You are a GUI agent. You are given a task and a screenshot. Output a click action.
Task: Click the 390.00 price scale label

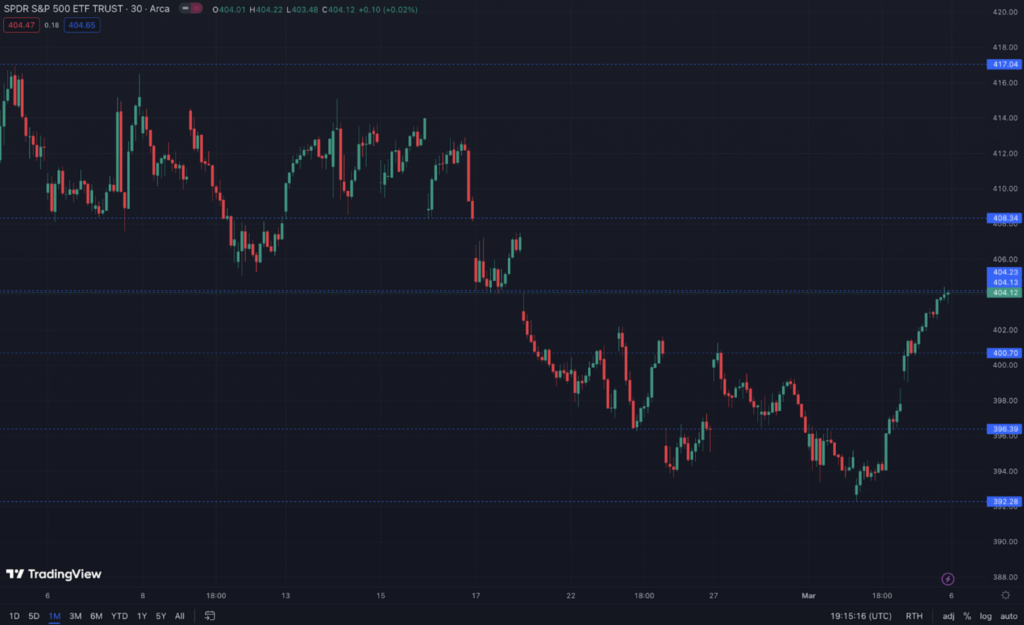pos(1004,541)
